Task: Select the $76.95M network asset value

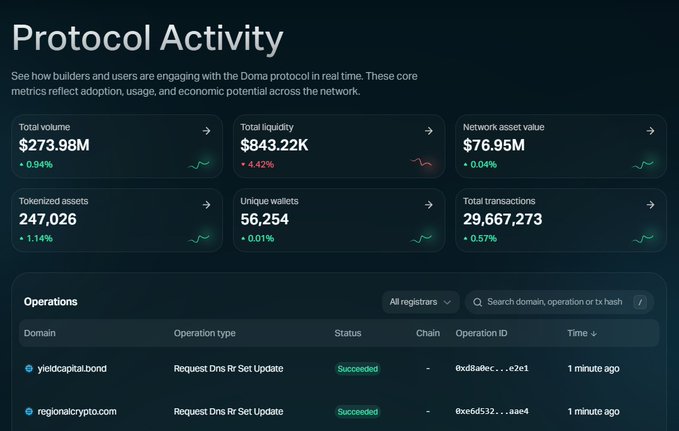Action: tap(494, 145)
